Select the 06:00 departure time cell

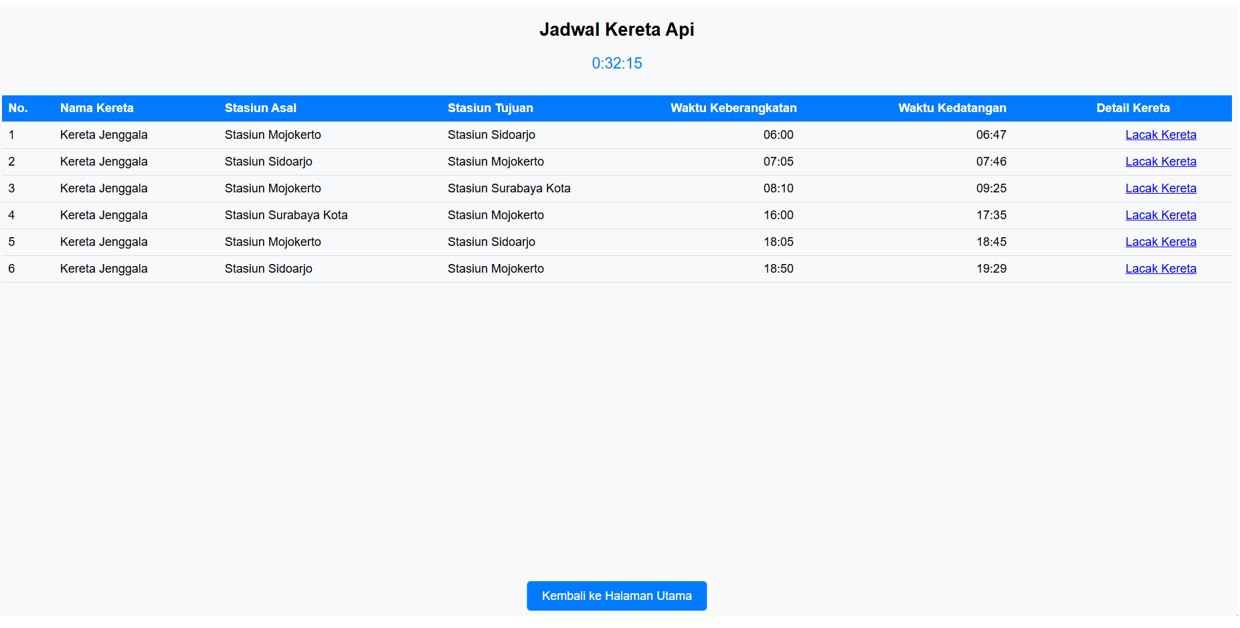click(778, 135)
